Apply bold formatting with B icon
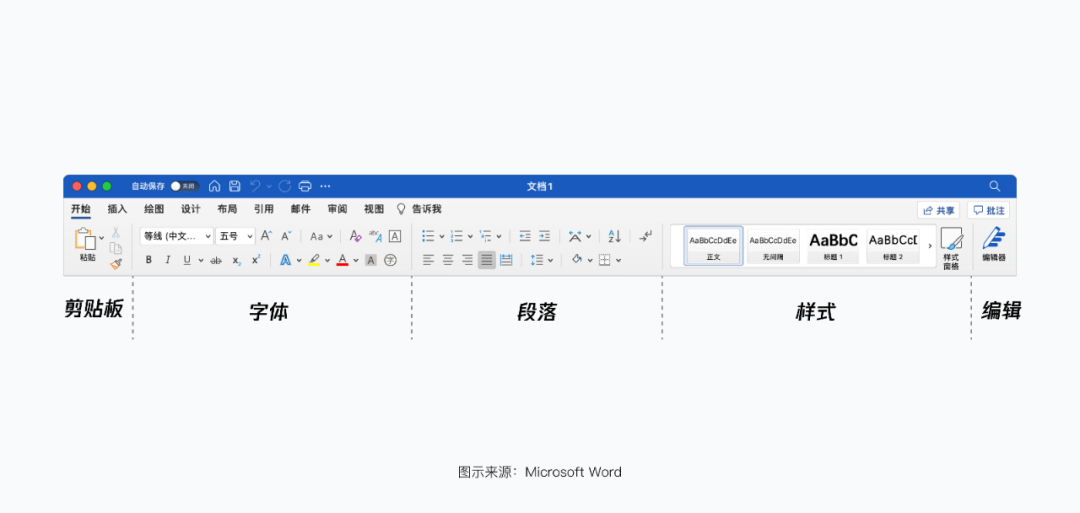The width and height of the screenshot is (1080, 513). (x=148, y=260)
